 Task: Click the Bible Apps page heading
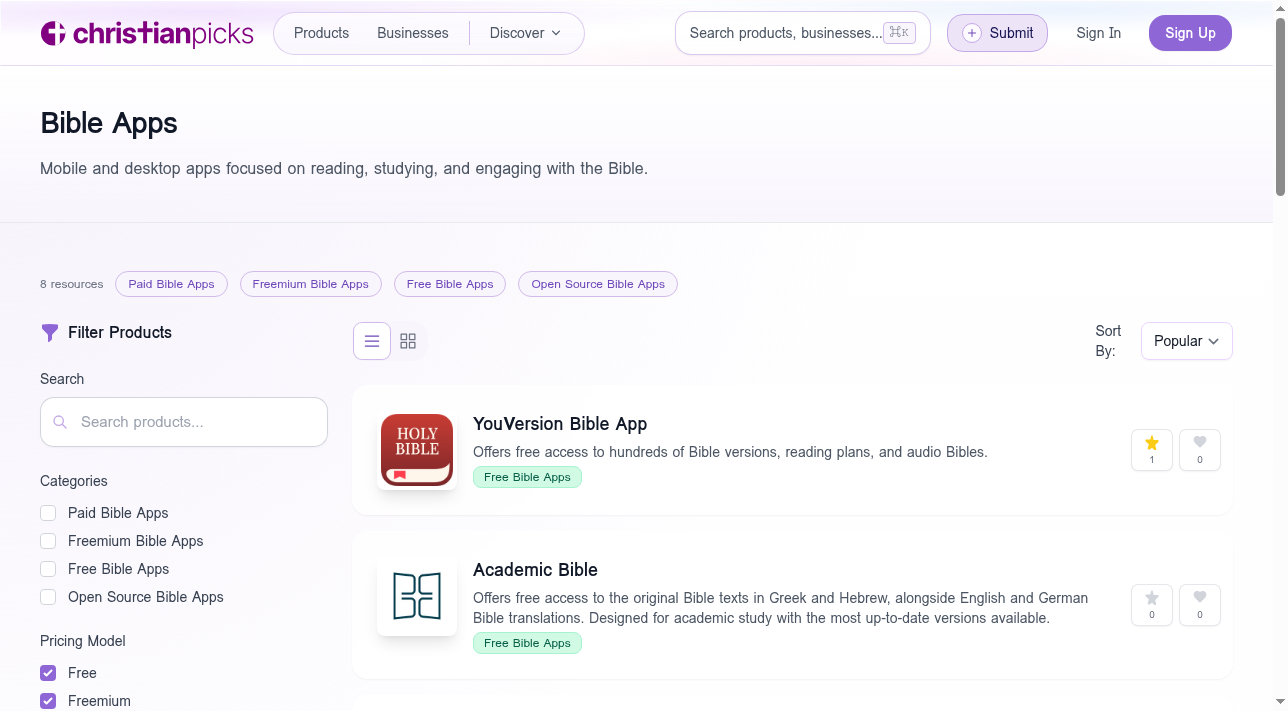(109, 123)
